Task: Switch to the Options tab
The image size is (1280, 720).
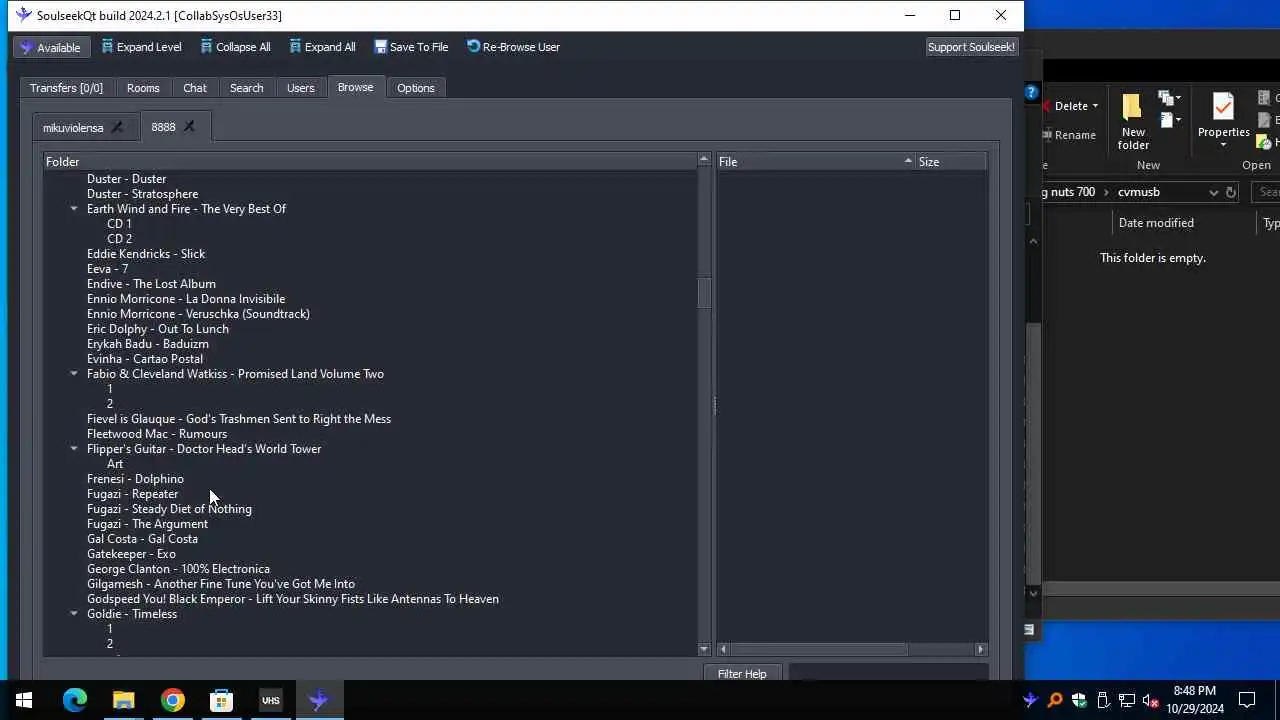Action: click(416, 88)
